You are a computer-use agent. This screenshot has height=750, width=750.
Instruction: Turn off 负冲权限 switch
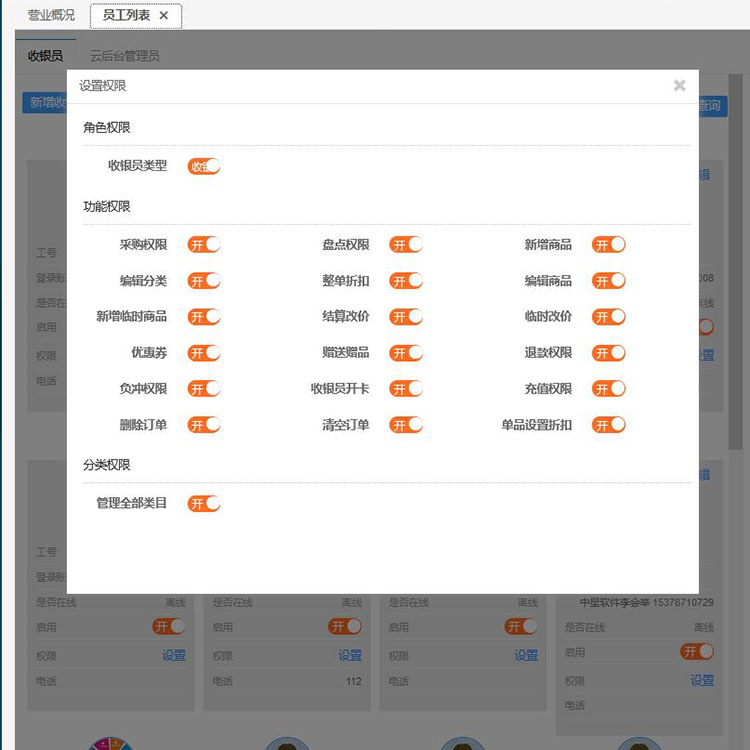tap(204, 389)
